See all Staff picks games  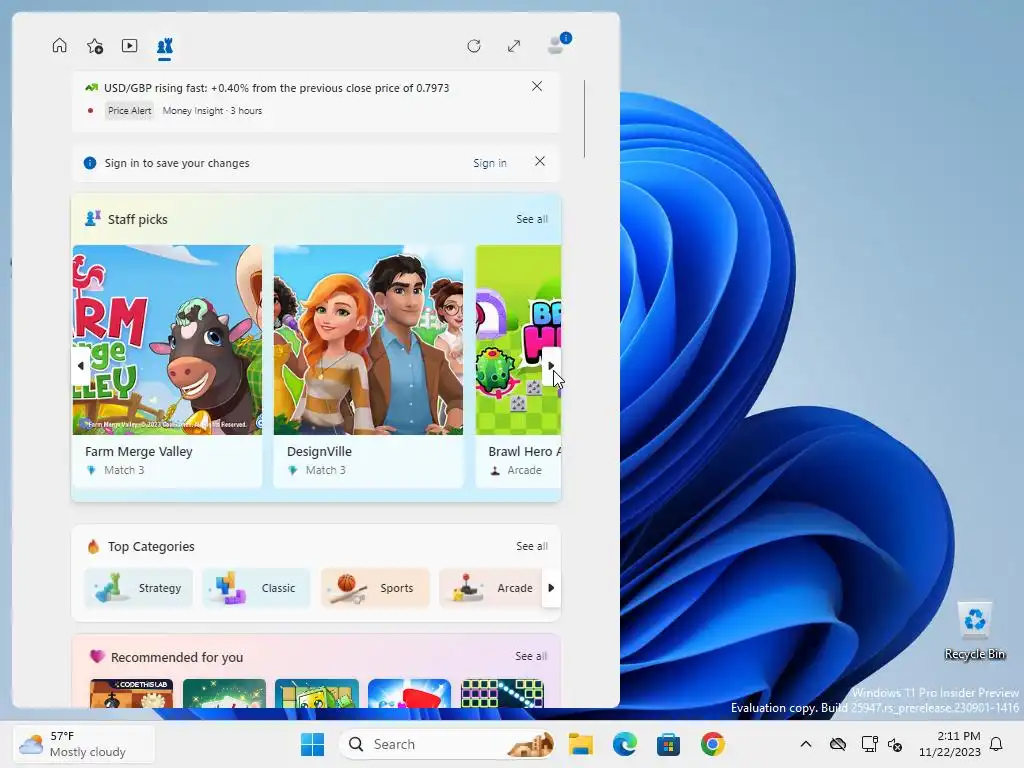pyautogui.click(x=532, y=219)
